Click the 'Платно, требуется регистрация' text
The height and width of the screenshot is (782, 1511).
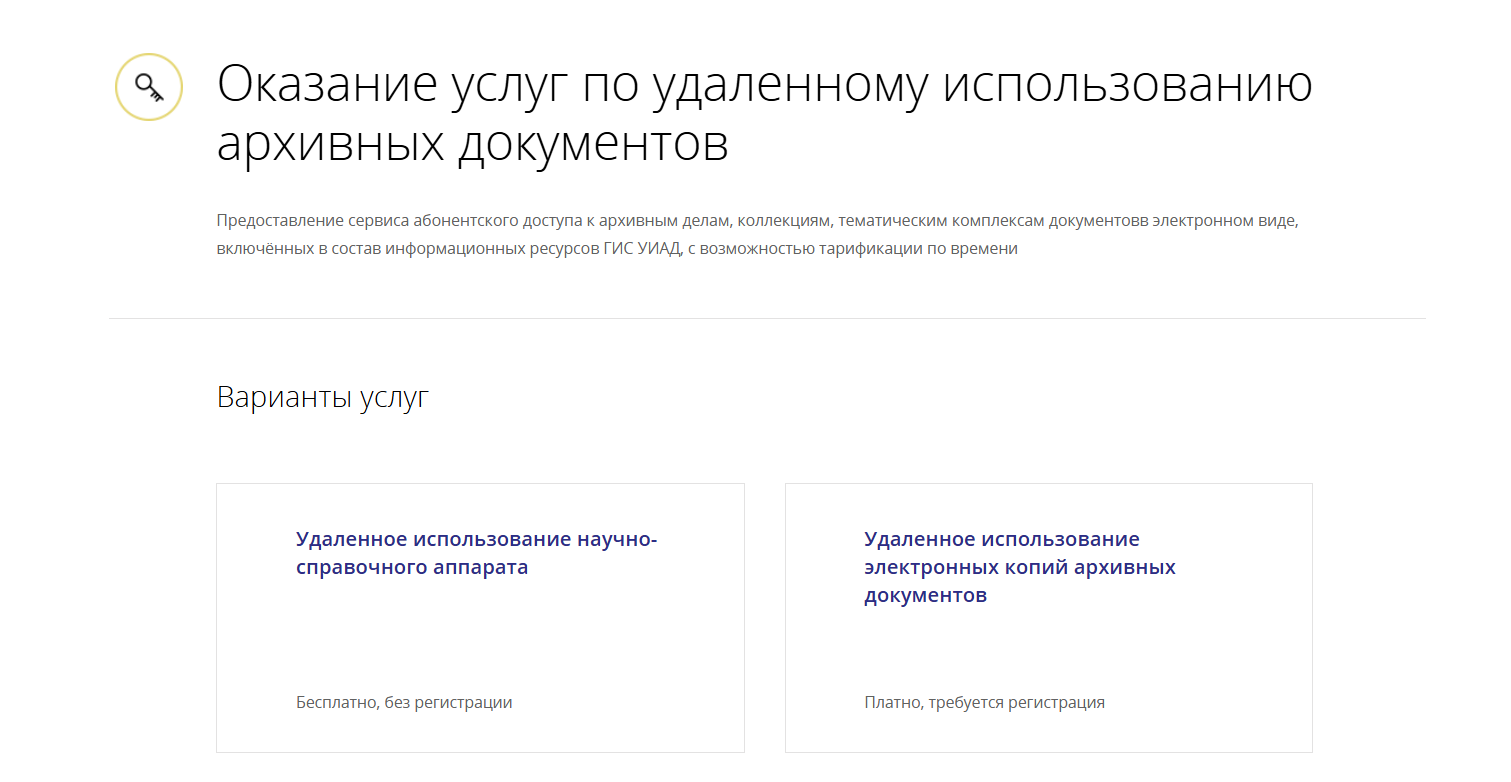coord(984,702)
